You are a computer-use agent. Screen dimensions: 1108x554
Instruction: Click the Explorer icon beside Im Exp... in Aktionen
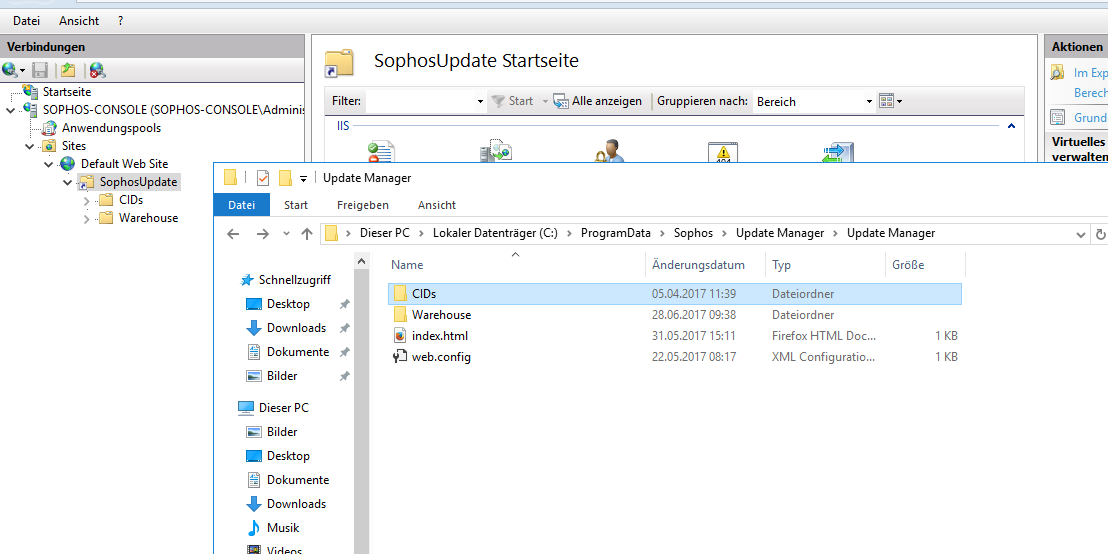tap(1057, 73)
